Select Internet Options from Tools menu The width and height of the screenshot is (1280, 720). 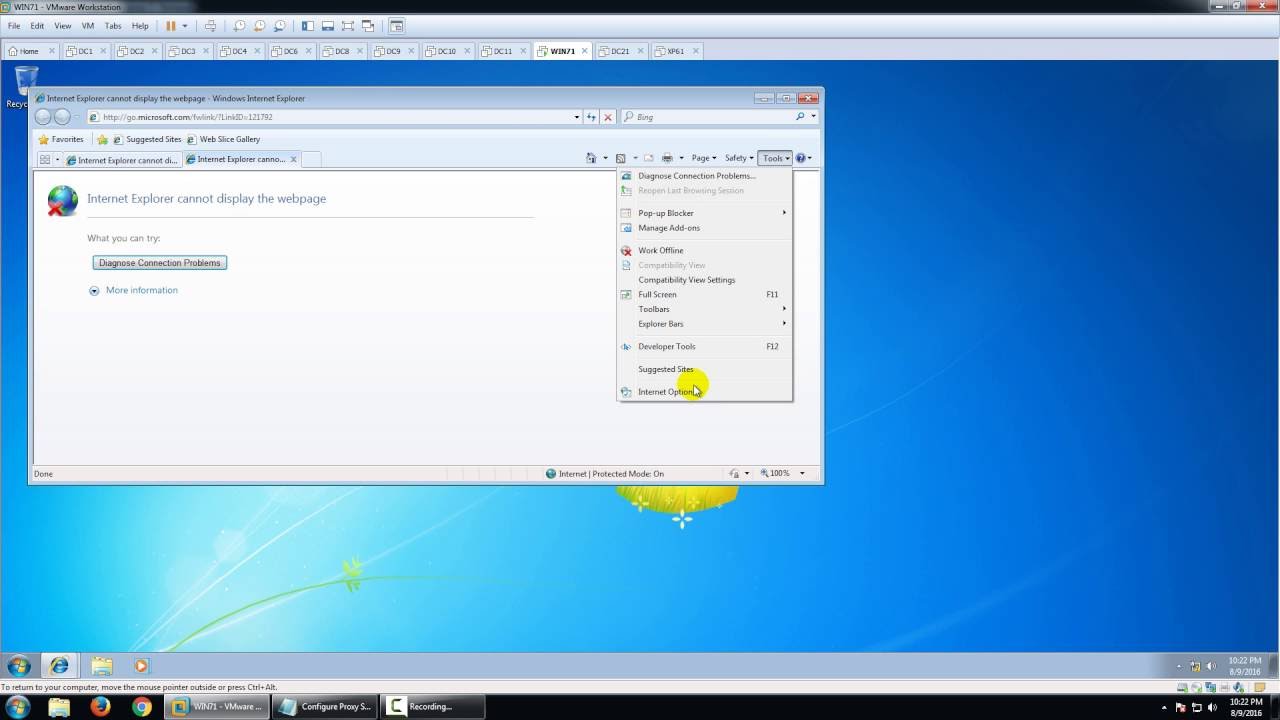click(x=704, y=392)
